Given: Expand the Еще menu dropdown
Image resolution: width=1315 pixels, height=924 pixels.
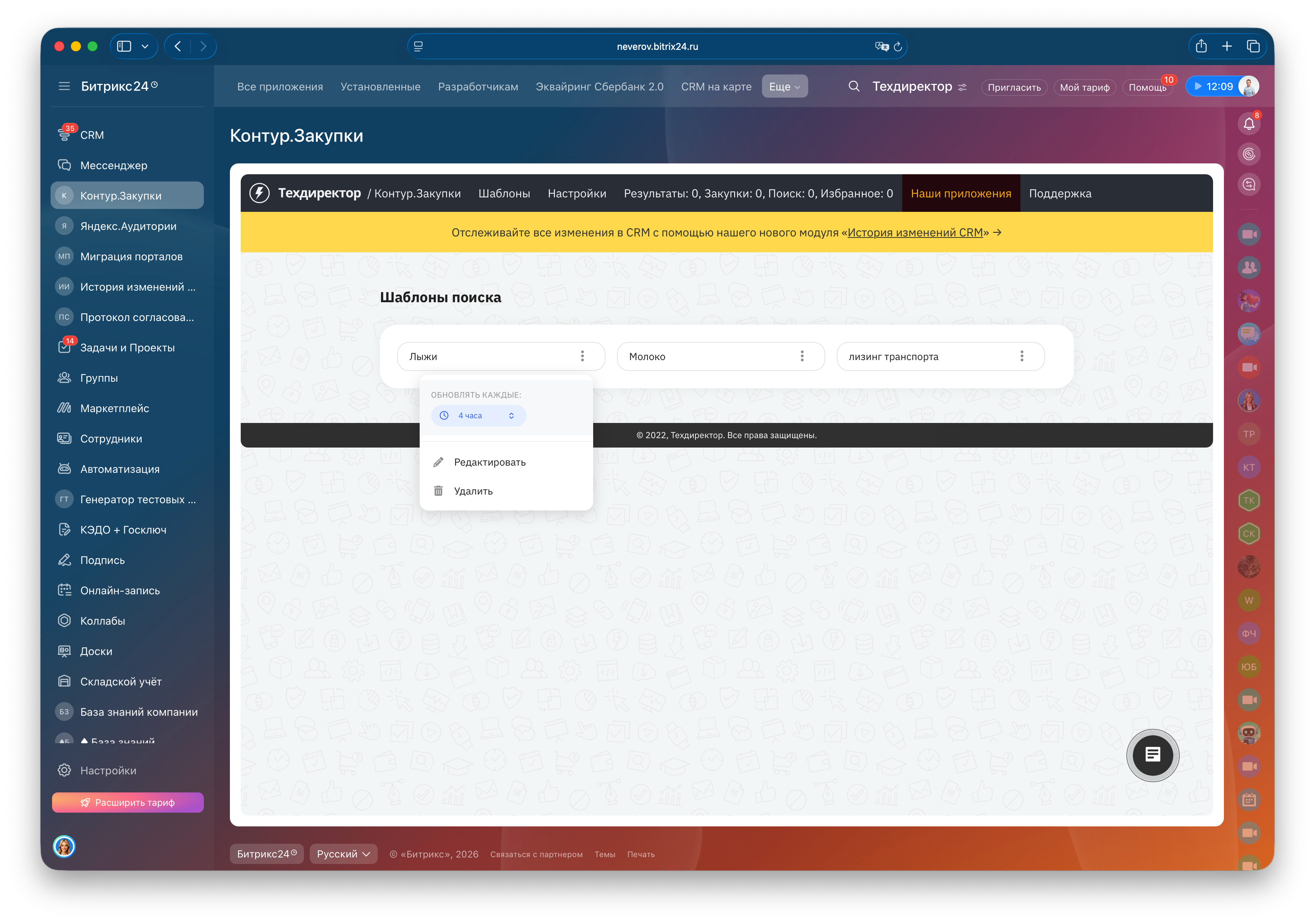Looking at the screenshot, I should coord(784,86).
